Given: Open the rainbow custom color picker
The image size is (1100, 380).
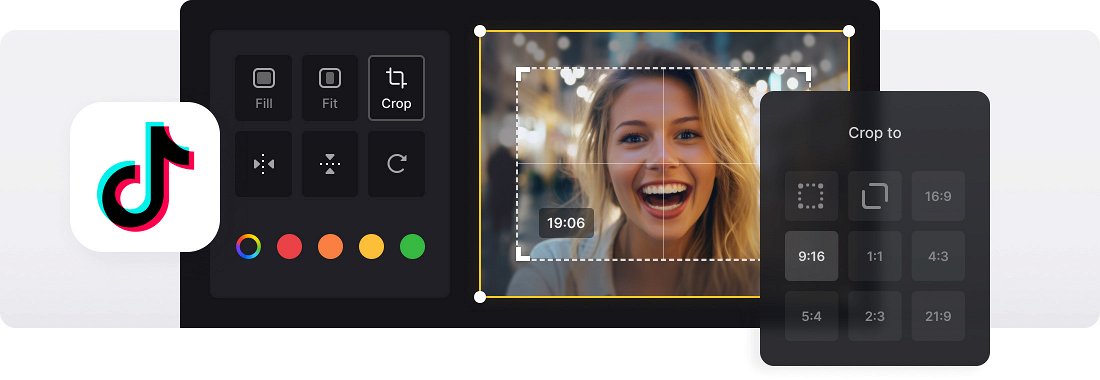Looking at the screenshot, I should [x=248, y=247].
